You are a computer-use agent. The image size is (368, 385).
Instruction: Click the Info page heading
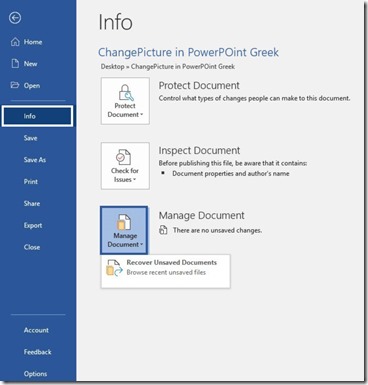(x=115, y=22)
